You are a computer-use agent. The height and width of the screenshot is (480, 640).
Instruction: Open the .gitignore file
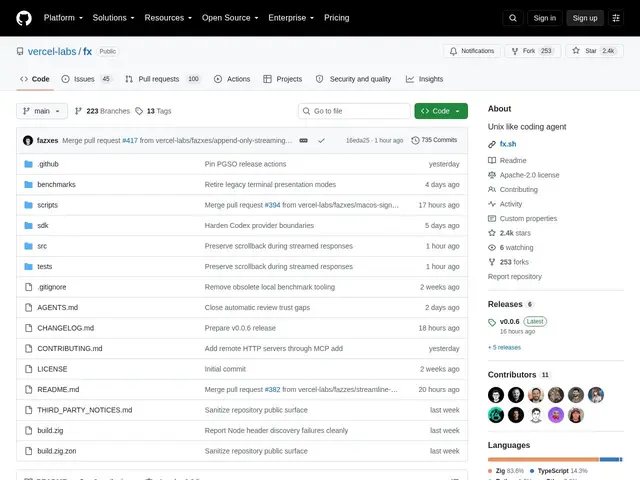tap(52, 287)
